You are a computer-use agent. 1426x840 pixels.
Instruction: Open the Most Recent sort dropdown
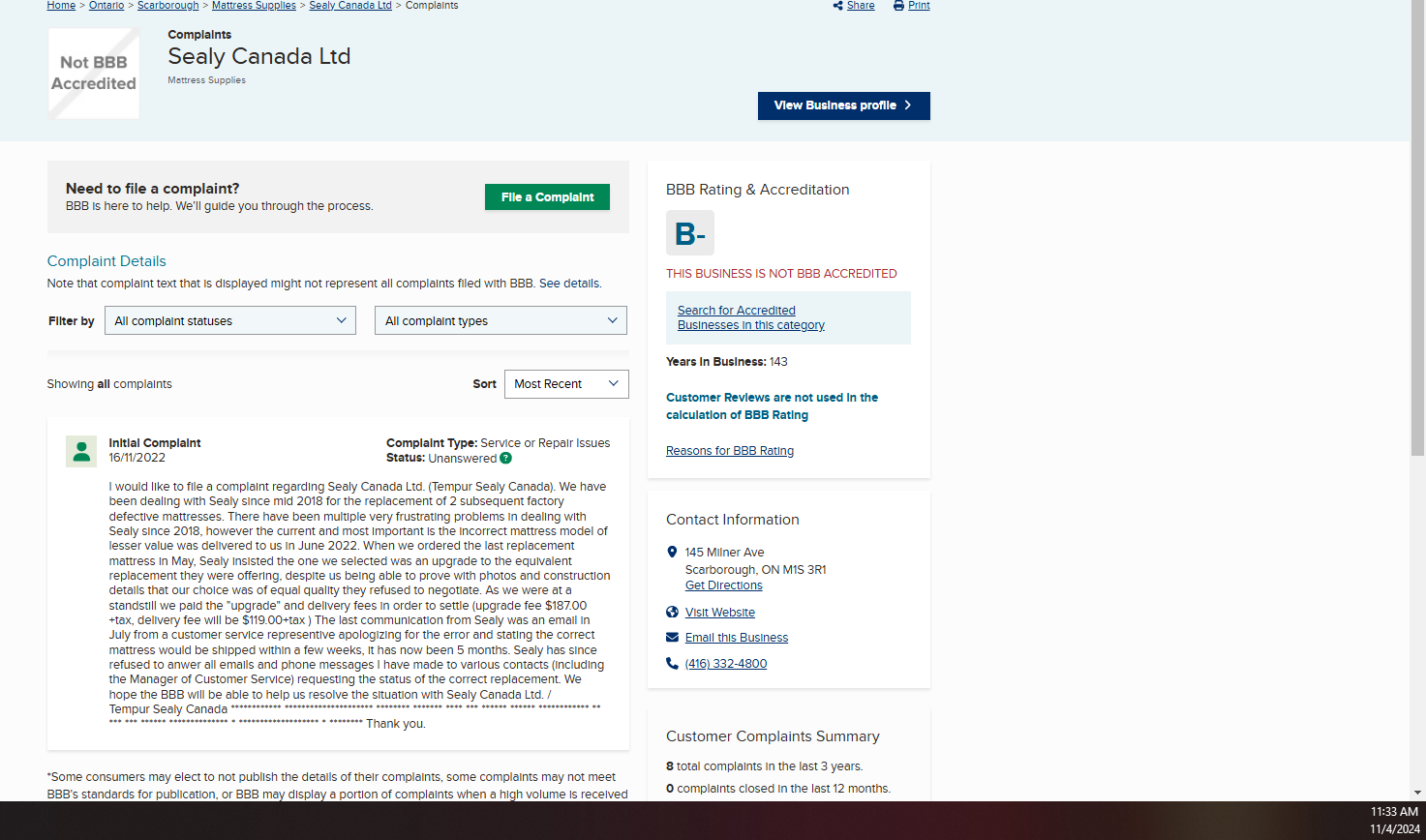point(566,384)
